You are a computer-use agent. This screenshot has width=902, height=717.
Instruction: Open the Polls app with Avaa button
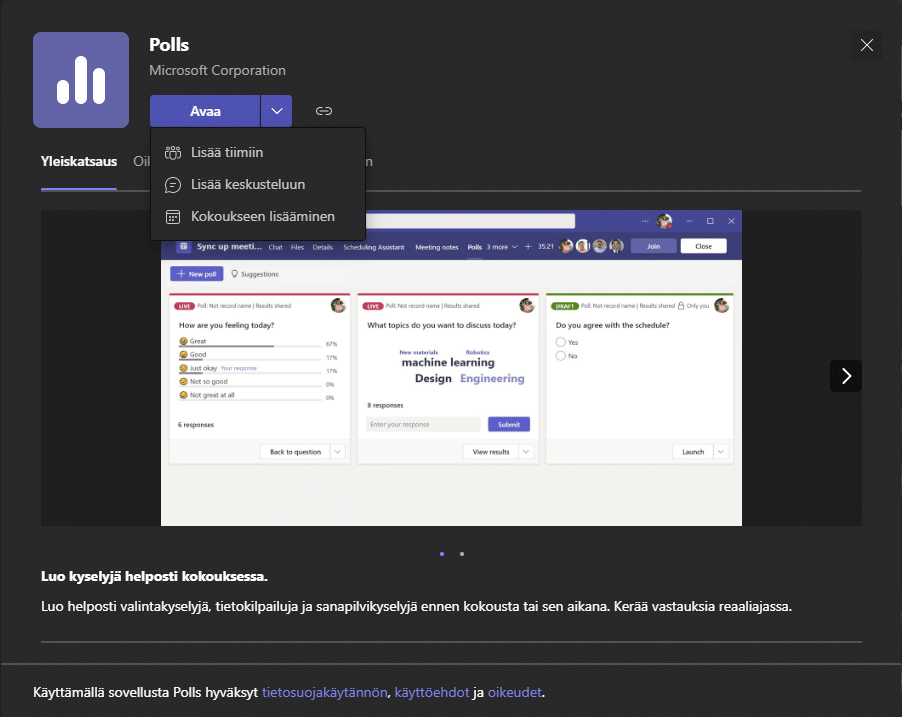pyautogui.click(x=205, y=111)
